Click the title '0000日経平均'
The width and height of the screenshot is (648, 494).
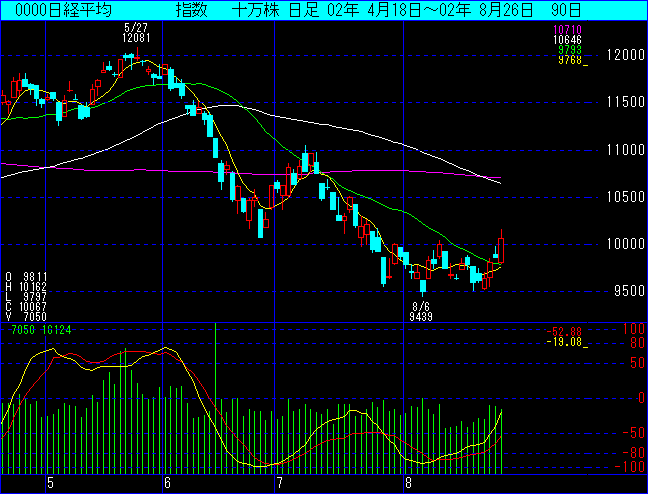tap(63, 10)
